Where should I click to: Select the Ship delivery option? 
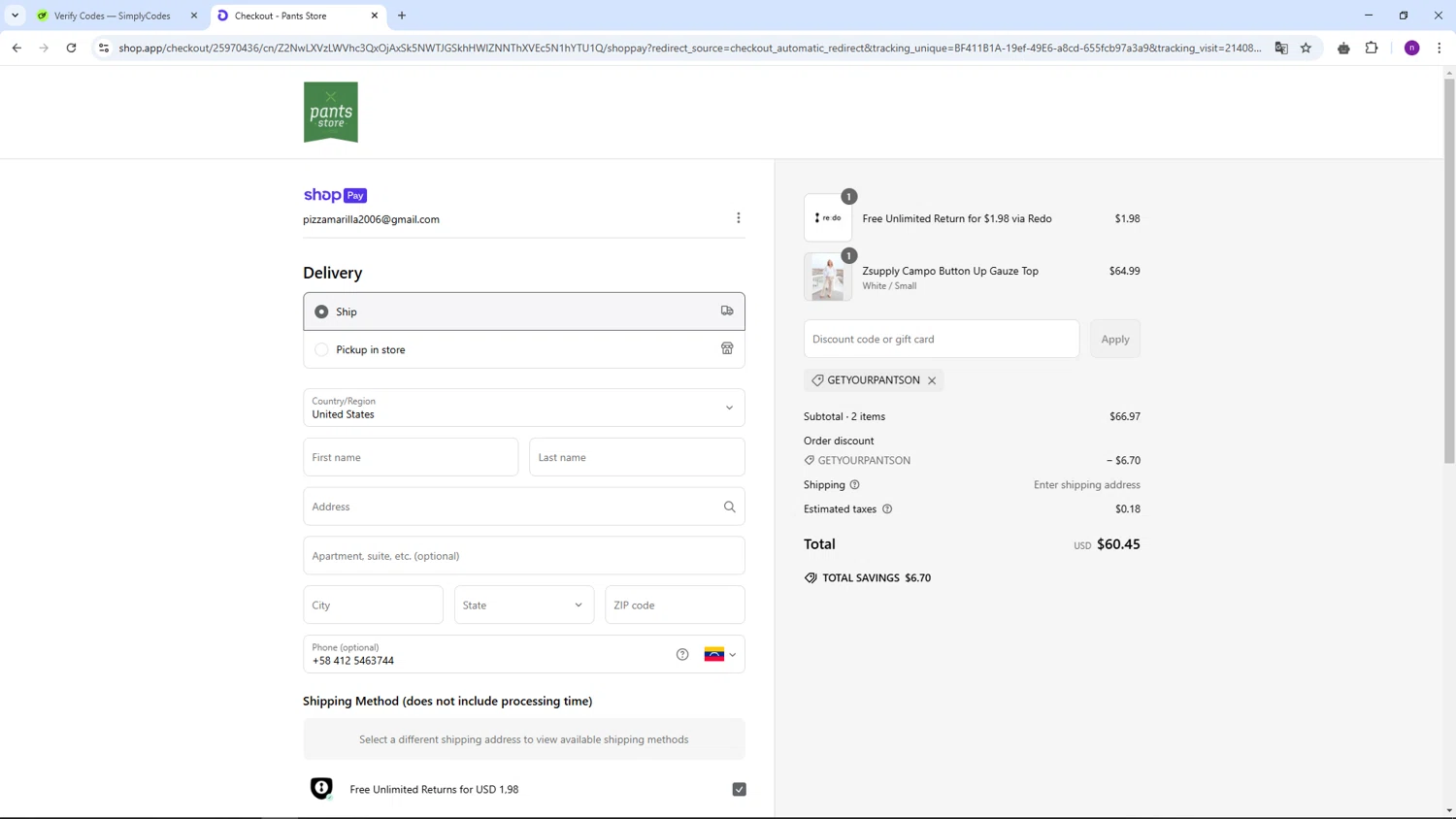click(523, 311)
